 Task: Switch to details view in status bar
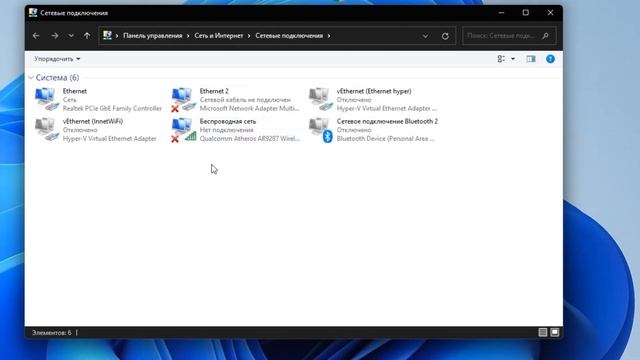(x=542, y=333)
